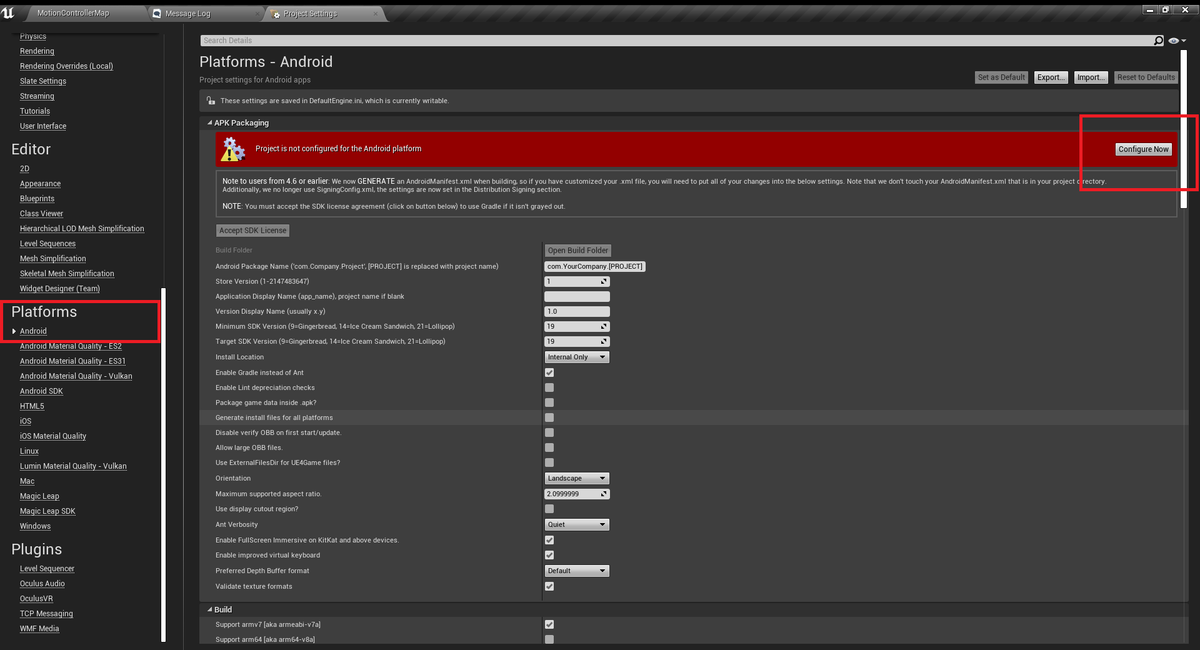Open Rendering settings in sidebar

(x=37, y=51)
